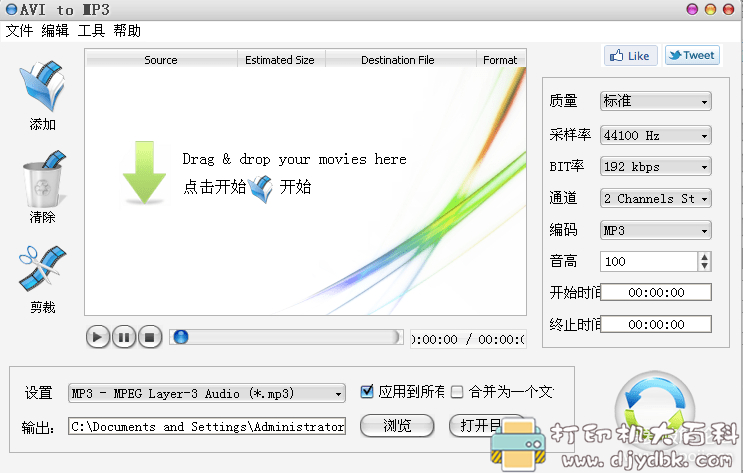Click the Estimated Size column header
This screenshot has width=743, height=473.
281,60
